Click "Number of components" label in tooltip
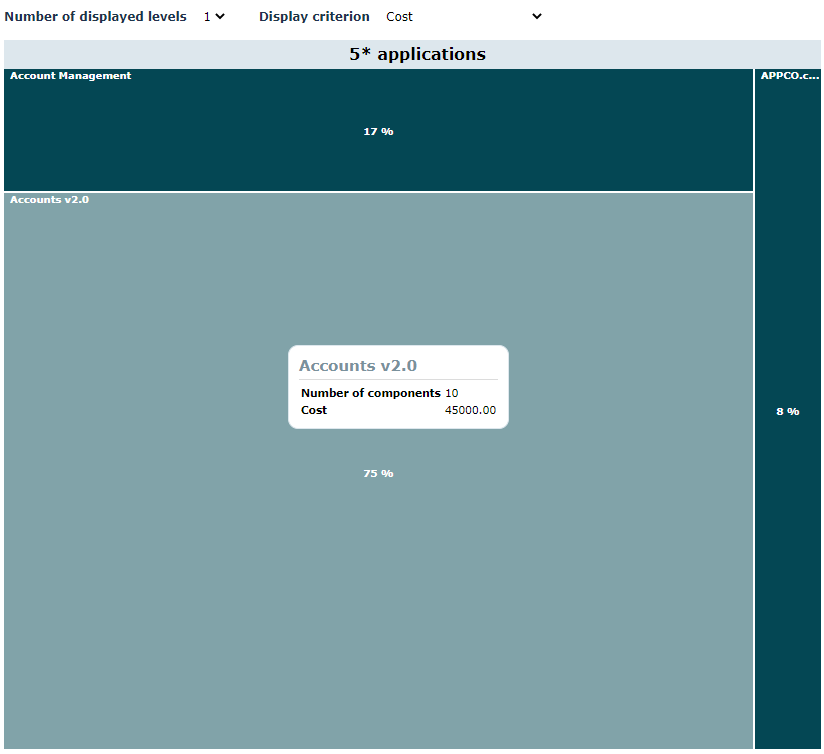 point(370,394)
